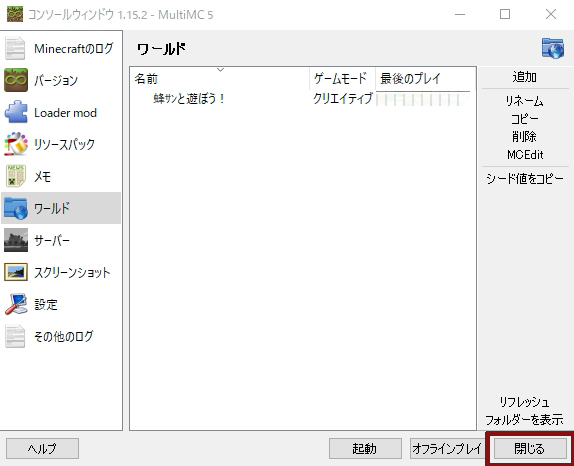This screenshot has width=574, height=466.
Task: Click 削除 to delete the world
Action: tap(525, 137)
